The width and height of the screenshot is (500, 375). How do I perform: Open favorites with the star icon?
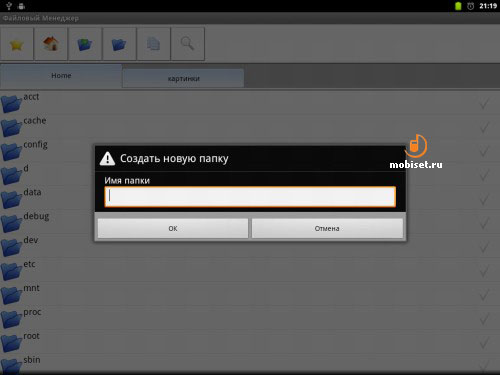[x=17, y=44]
